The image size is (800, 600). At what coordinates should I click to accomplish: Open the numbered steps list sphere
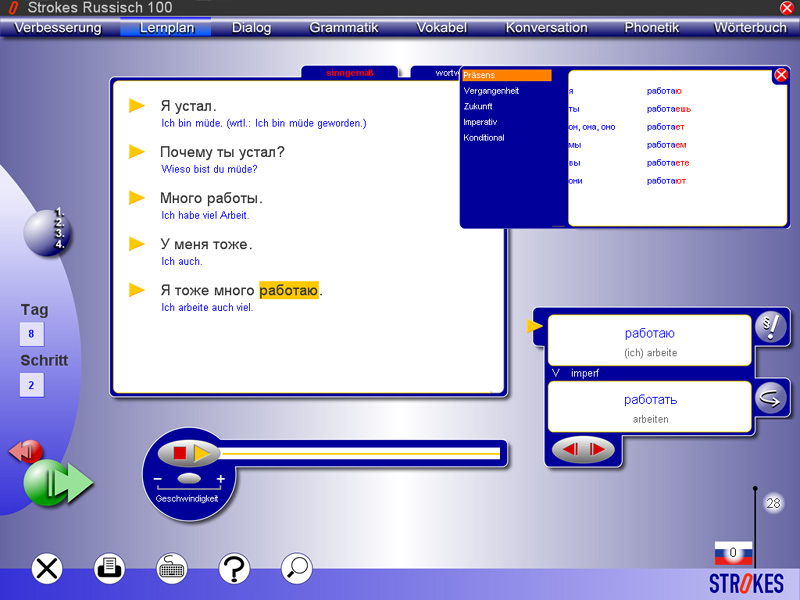tap(47, 232)
